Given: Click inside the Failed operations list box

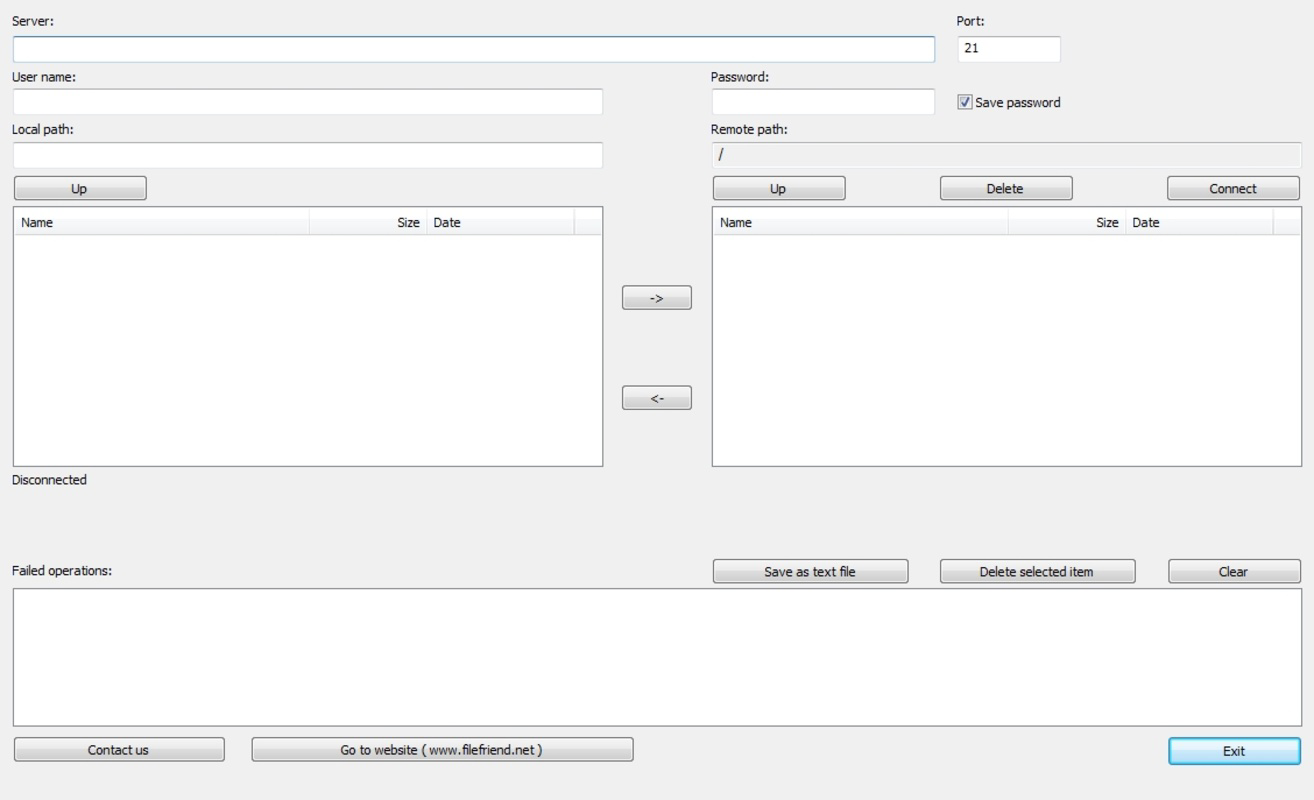Looking at the screenshot, I should (x=657, y=657).
